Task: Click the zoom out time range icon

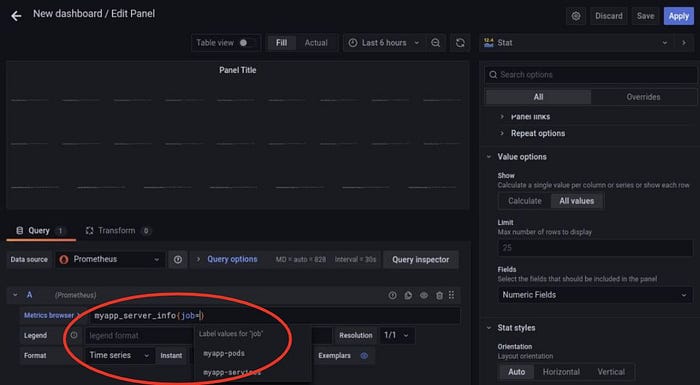Action: 436,43
